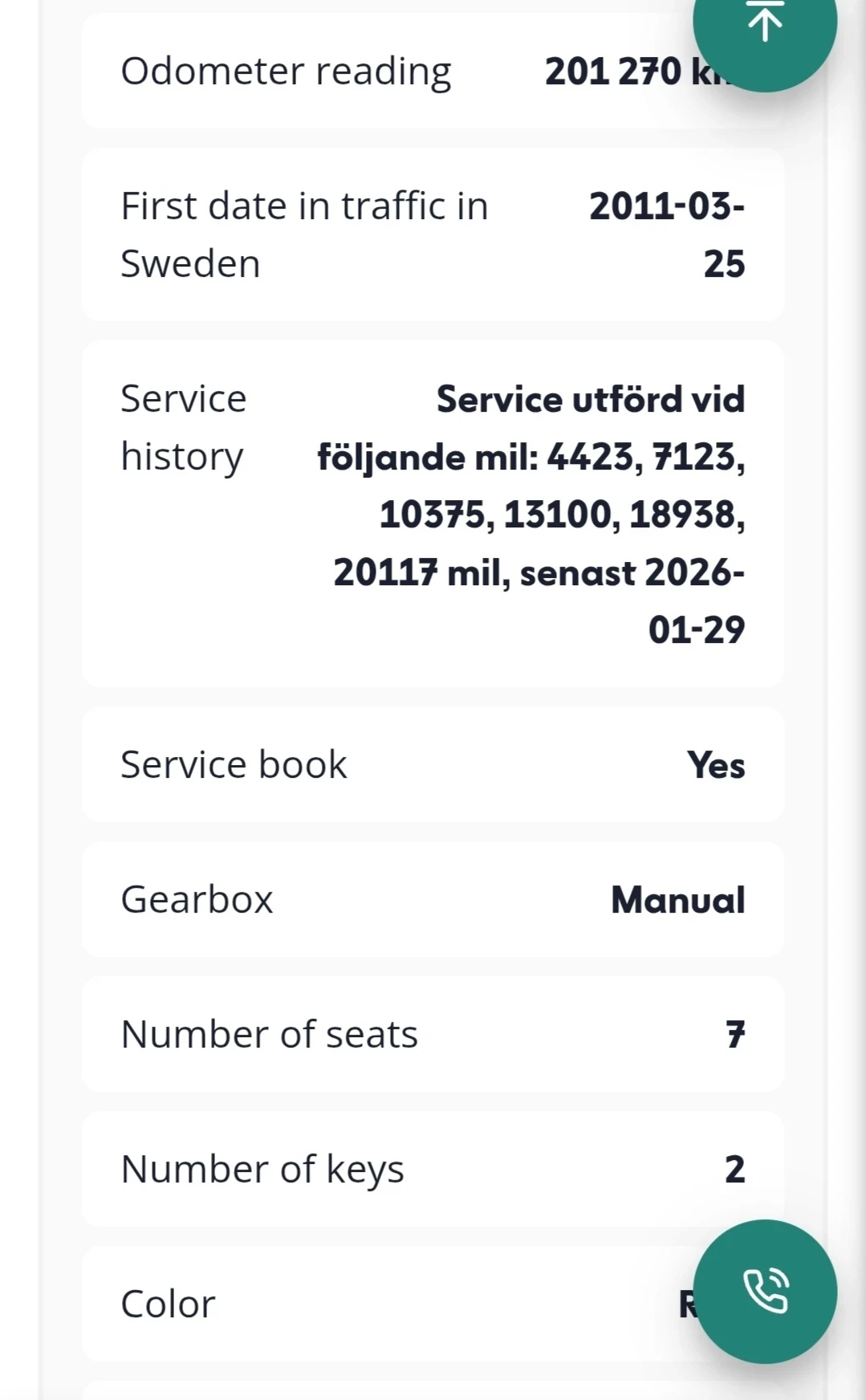Select the Yes value for Service book

(716, 765)
